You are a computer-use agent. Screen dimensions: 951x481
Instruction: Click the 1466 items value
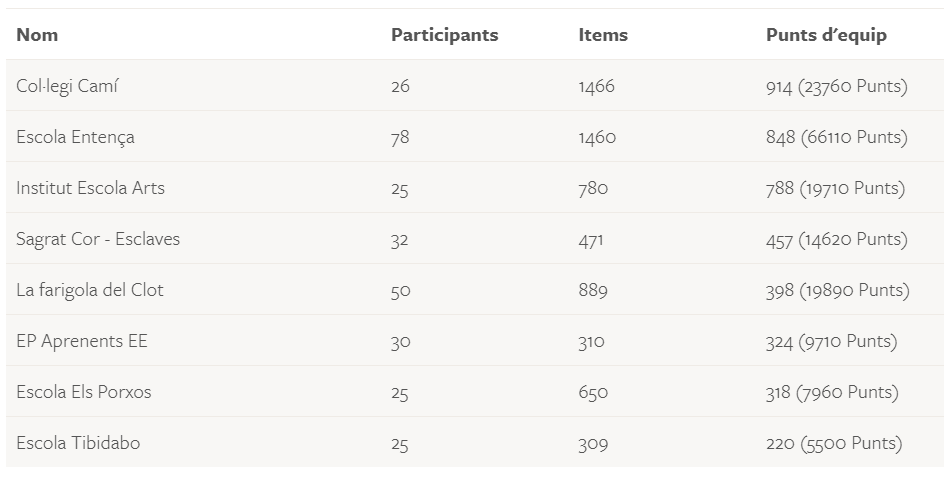pos(596,86)
